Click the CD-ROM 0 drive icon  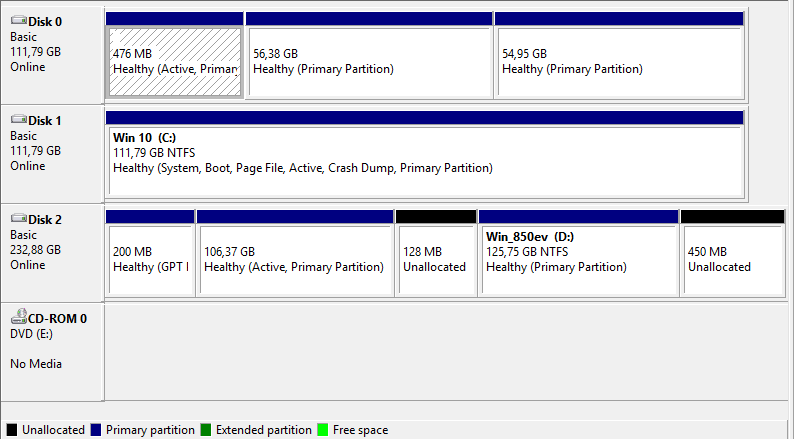17,318
